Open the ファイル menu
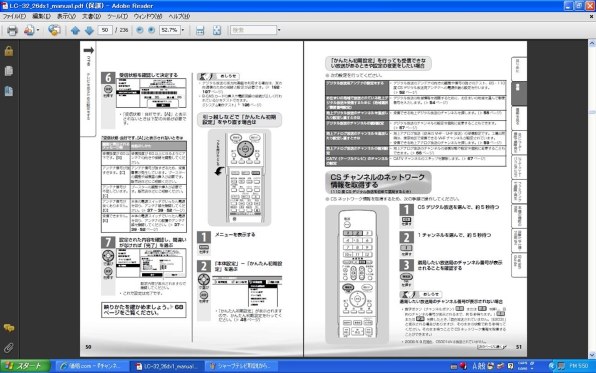This screenshot has height=373, width=596. coord(14,16)
